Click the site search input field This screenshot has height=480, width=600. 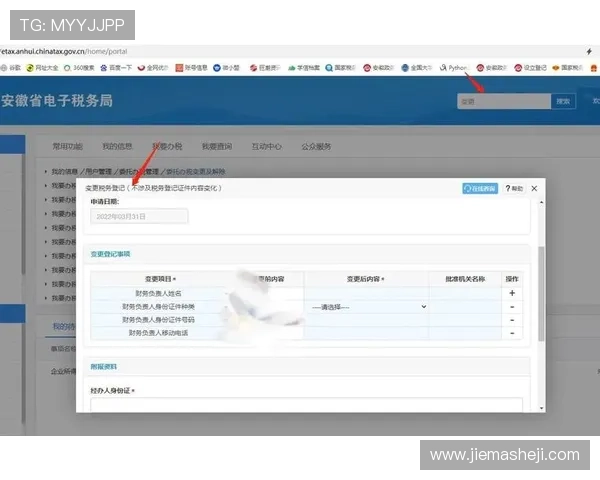(x=504, y=101)
